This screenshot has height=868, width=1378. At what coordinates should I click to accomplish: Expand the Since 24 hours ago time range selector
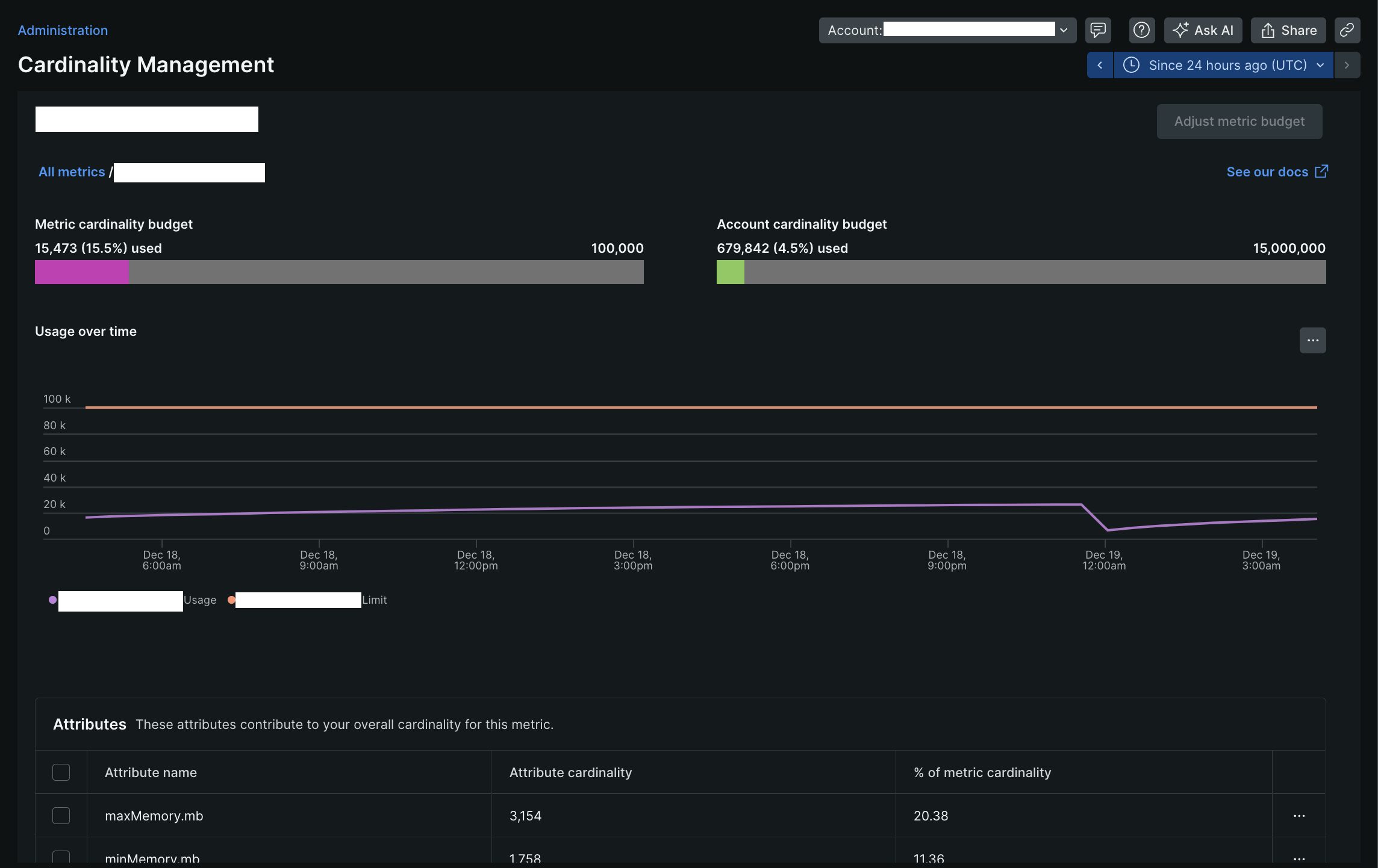pos(1223,65)
